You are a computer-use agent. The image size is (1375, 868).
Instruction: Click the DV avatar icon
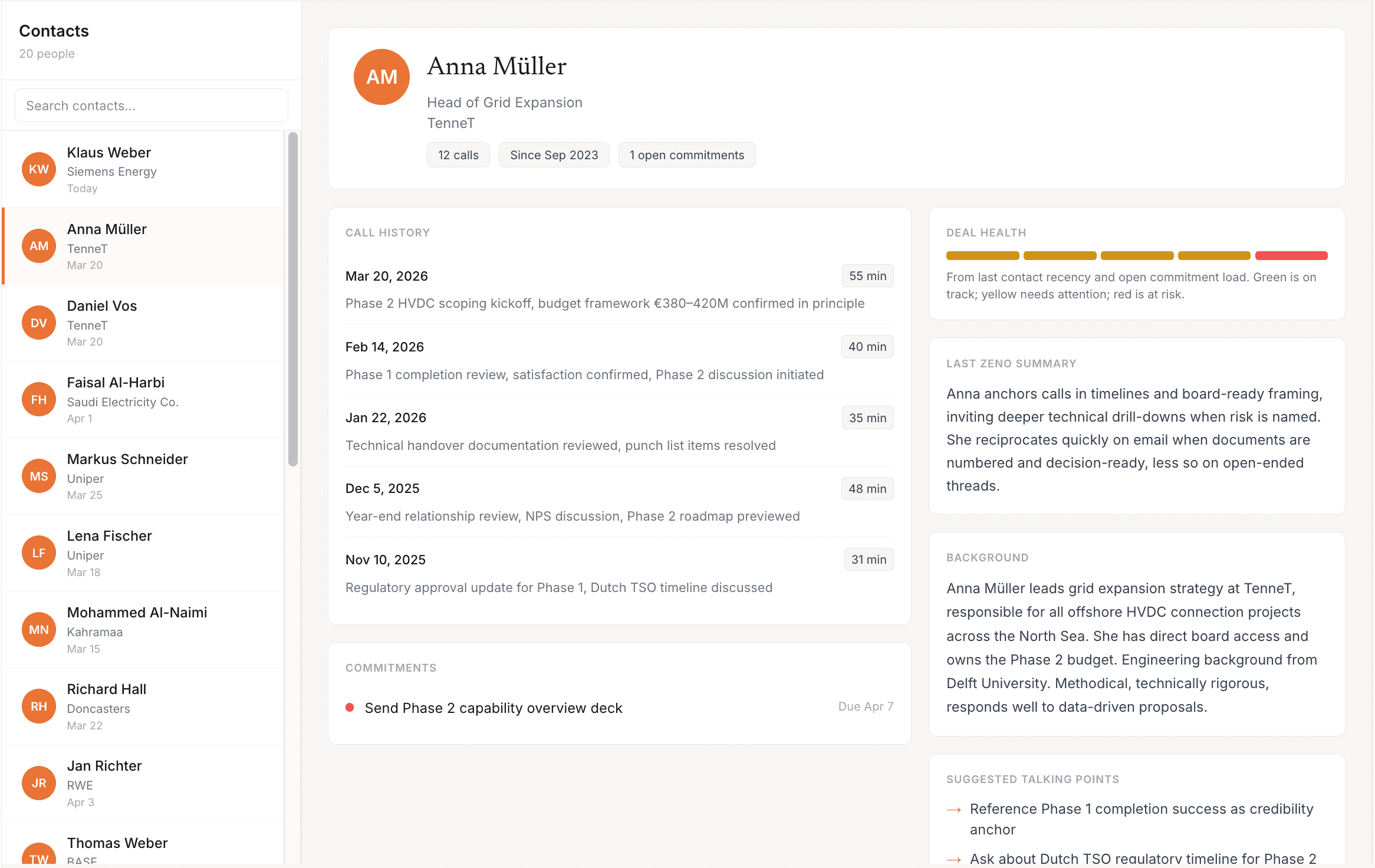(39, 323)
